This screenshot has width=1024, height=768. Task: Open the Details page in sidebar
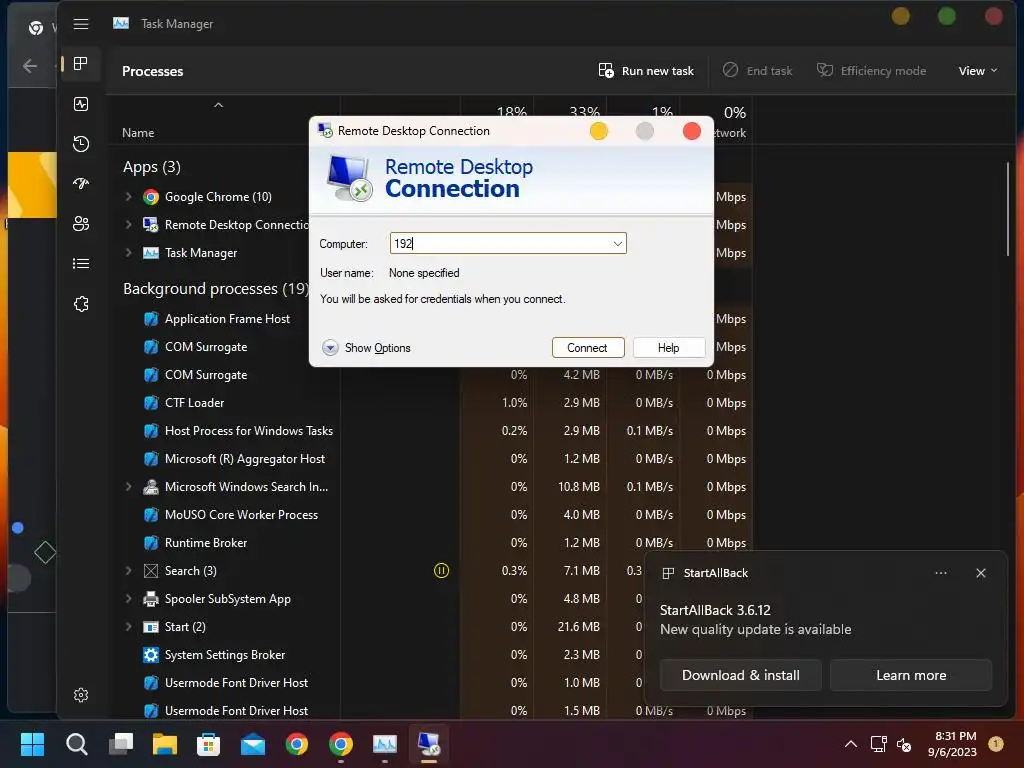pos(81,263)
